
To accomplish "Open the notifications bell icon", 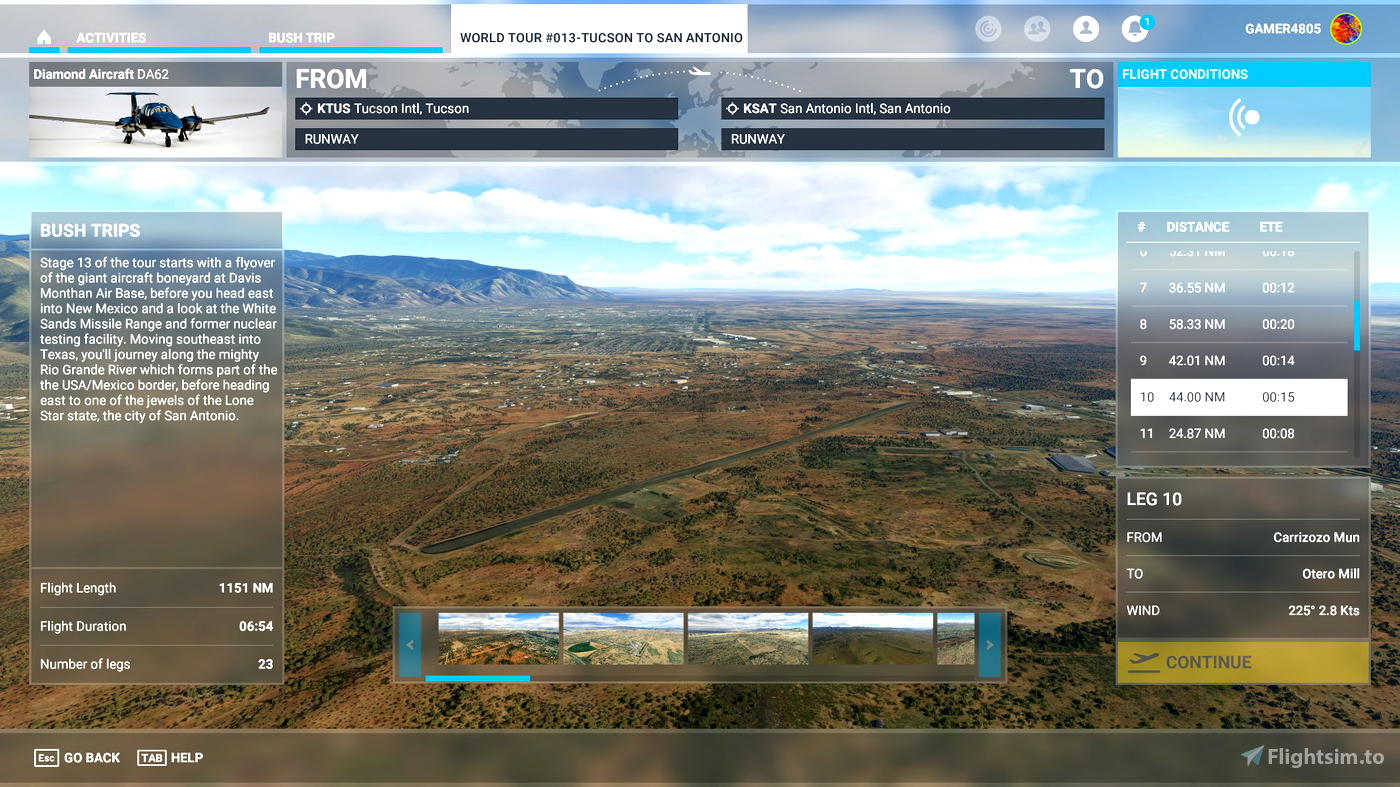I will point(1135,29).
